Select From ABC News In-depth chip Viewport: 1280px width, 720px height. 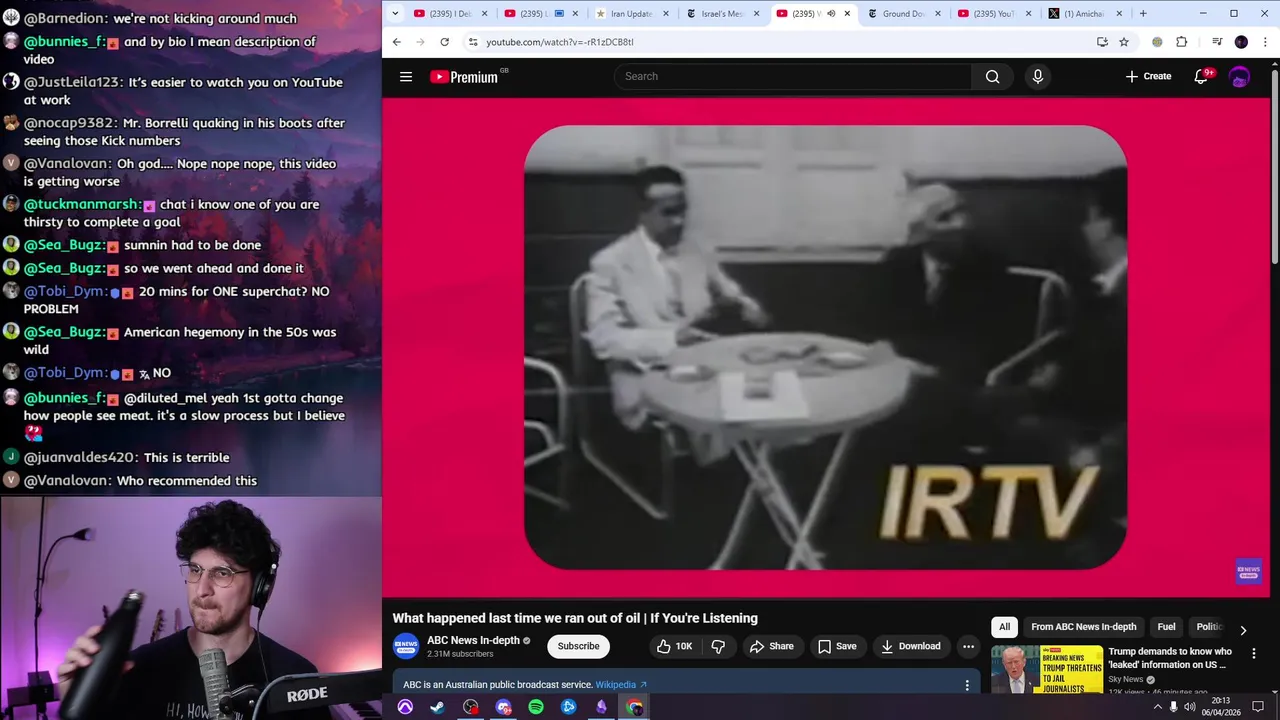pos(1084,627)
